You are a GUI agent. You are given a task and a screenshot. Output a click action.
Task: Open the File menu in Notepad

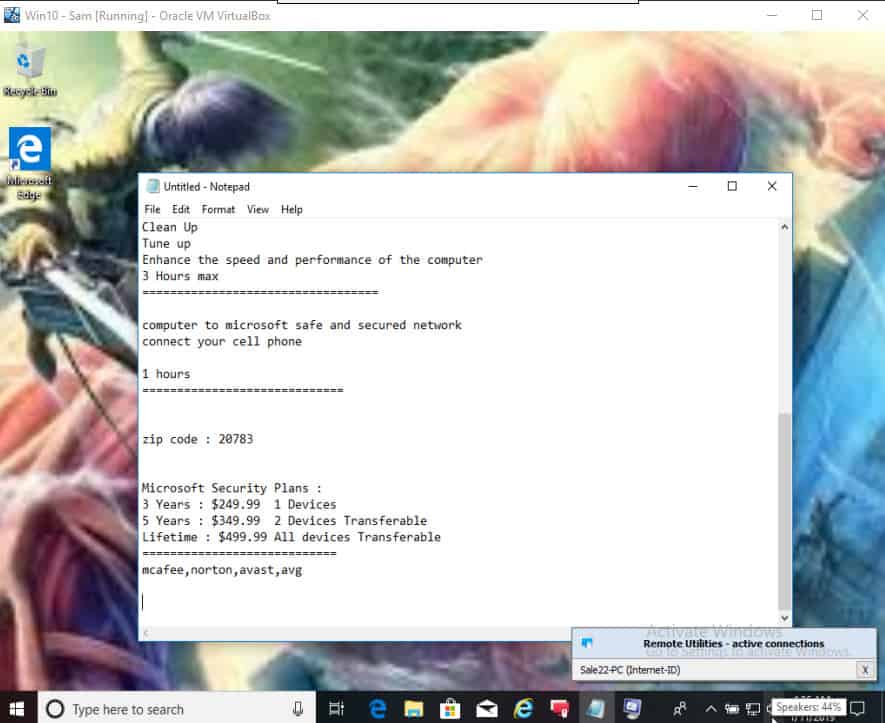coord(152,209)
